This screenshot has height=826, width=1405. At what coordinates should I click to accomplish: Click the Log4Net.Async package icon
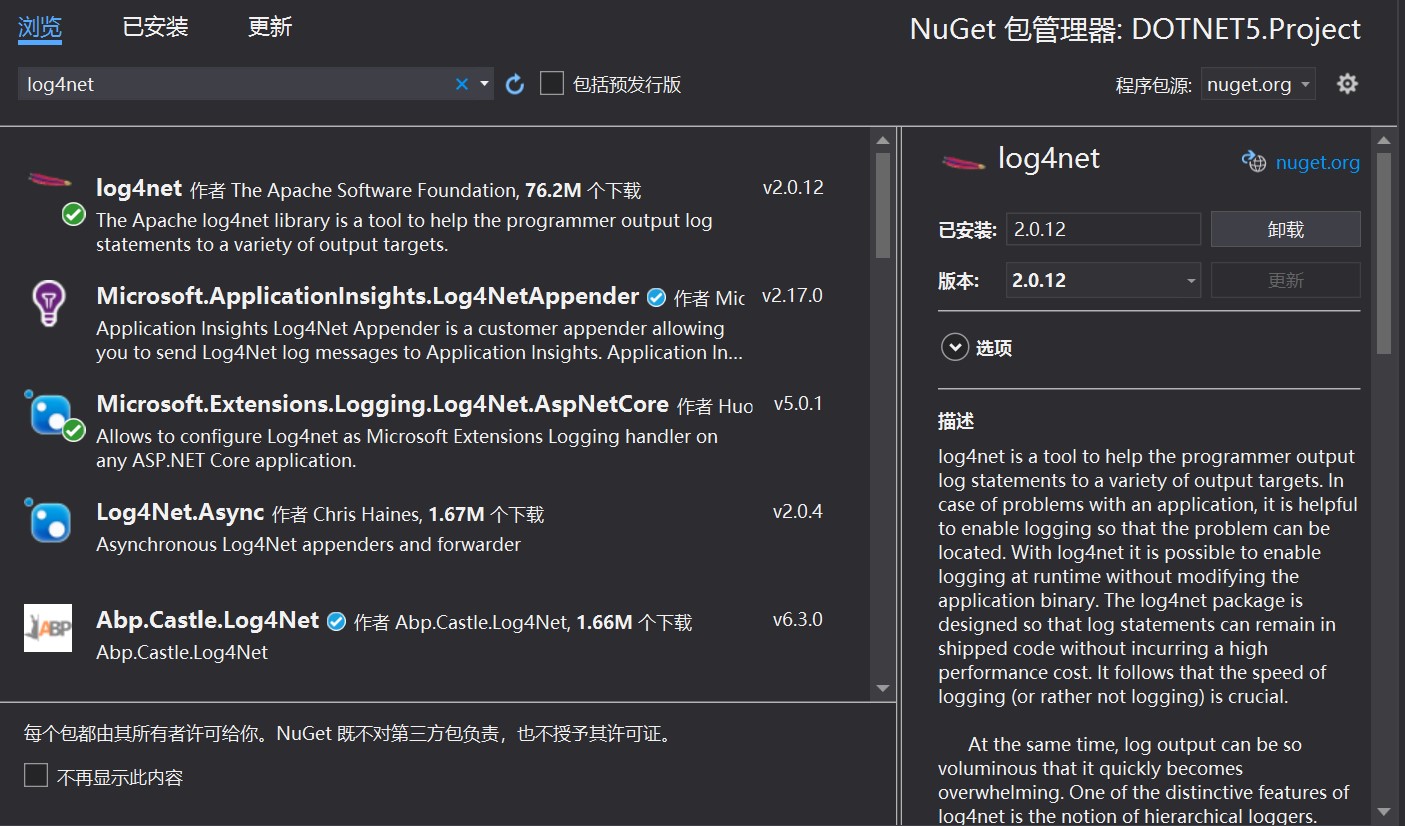click(x=49, y=521)
